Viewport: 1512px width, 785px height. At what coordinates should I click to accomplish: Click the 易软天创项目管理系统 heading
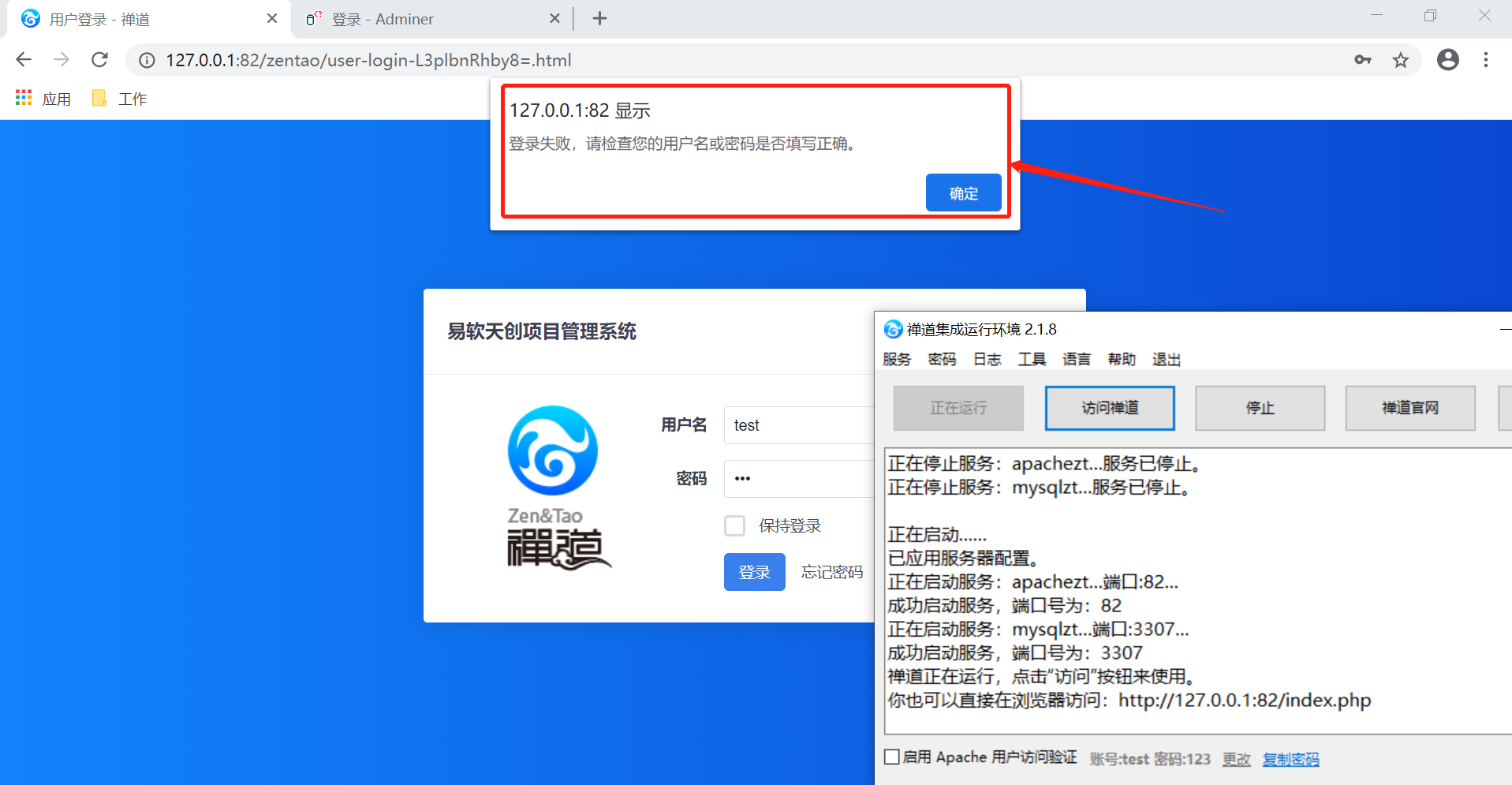tap(542, 331)
